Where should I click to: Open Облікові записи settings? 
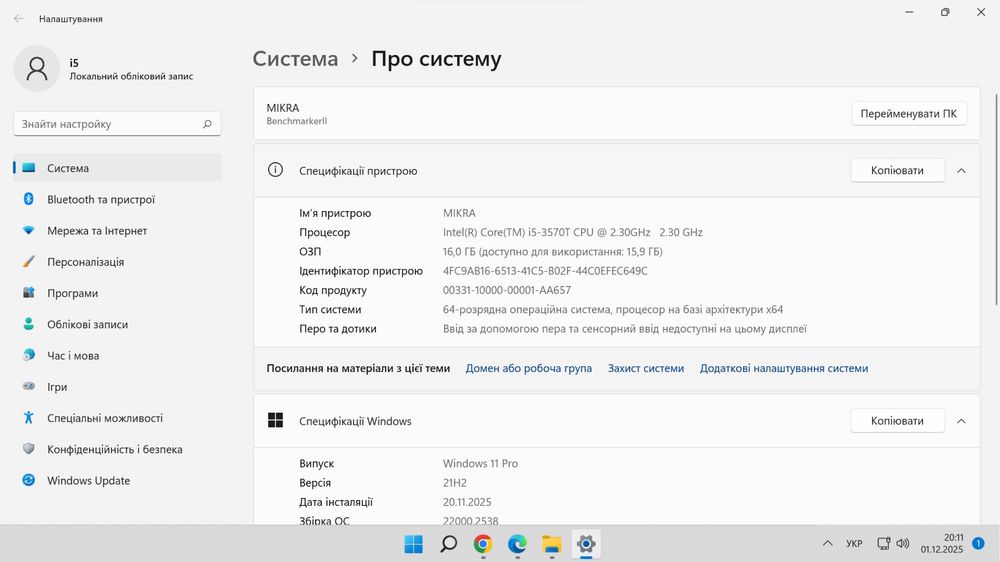(x=117, y=324)
